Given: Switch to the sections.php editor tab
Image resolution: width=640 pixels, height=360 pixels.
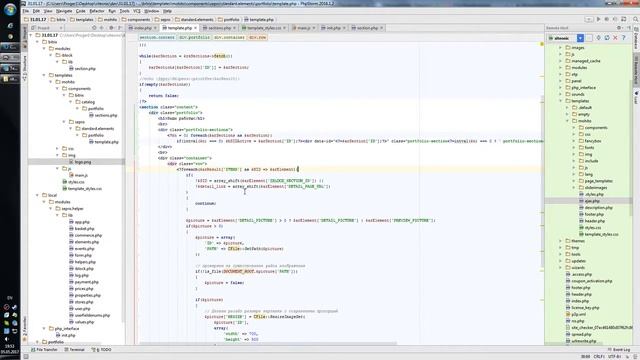Looking at the screenshot, I should [x=220, y=28].
